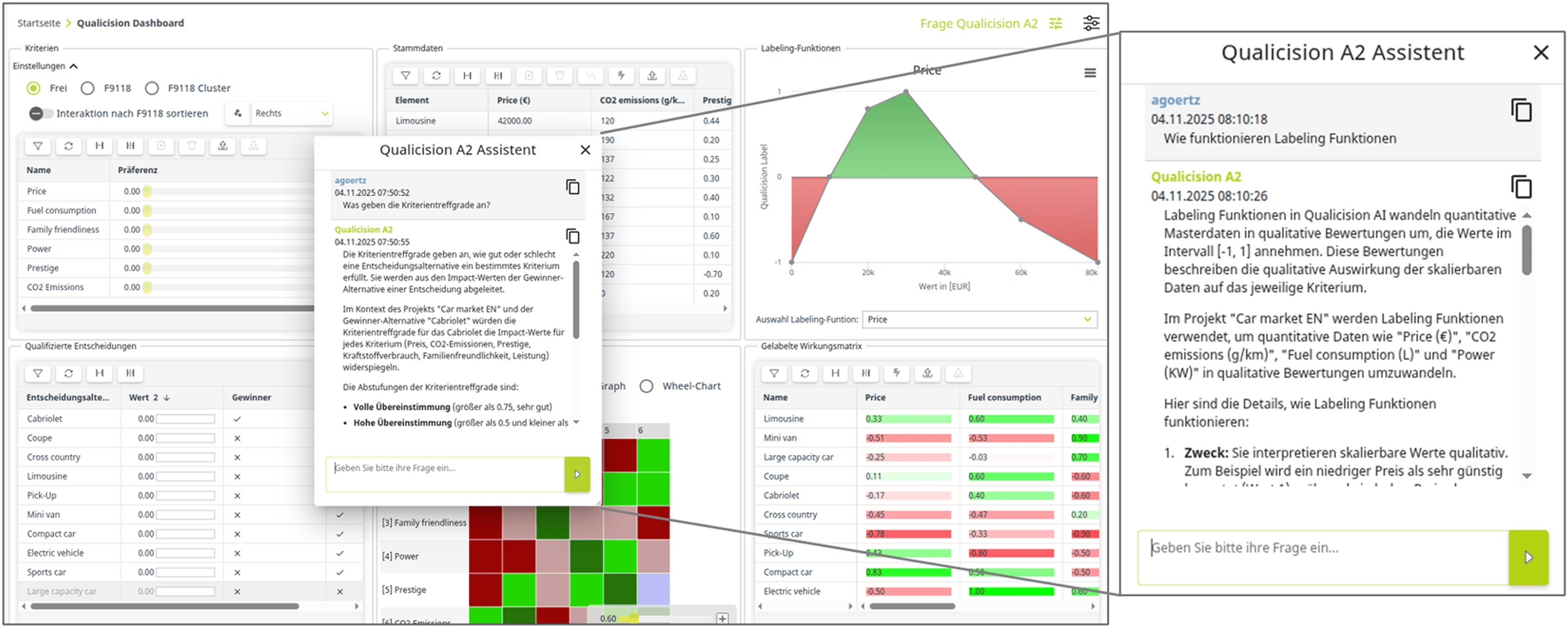The height and width of the screenshot is (626, 1568).
Task: Open the 'Auswahl Labeling-Funtion' dropdown showing Price
Action: pos(978,319)
